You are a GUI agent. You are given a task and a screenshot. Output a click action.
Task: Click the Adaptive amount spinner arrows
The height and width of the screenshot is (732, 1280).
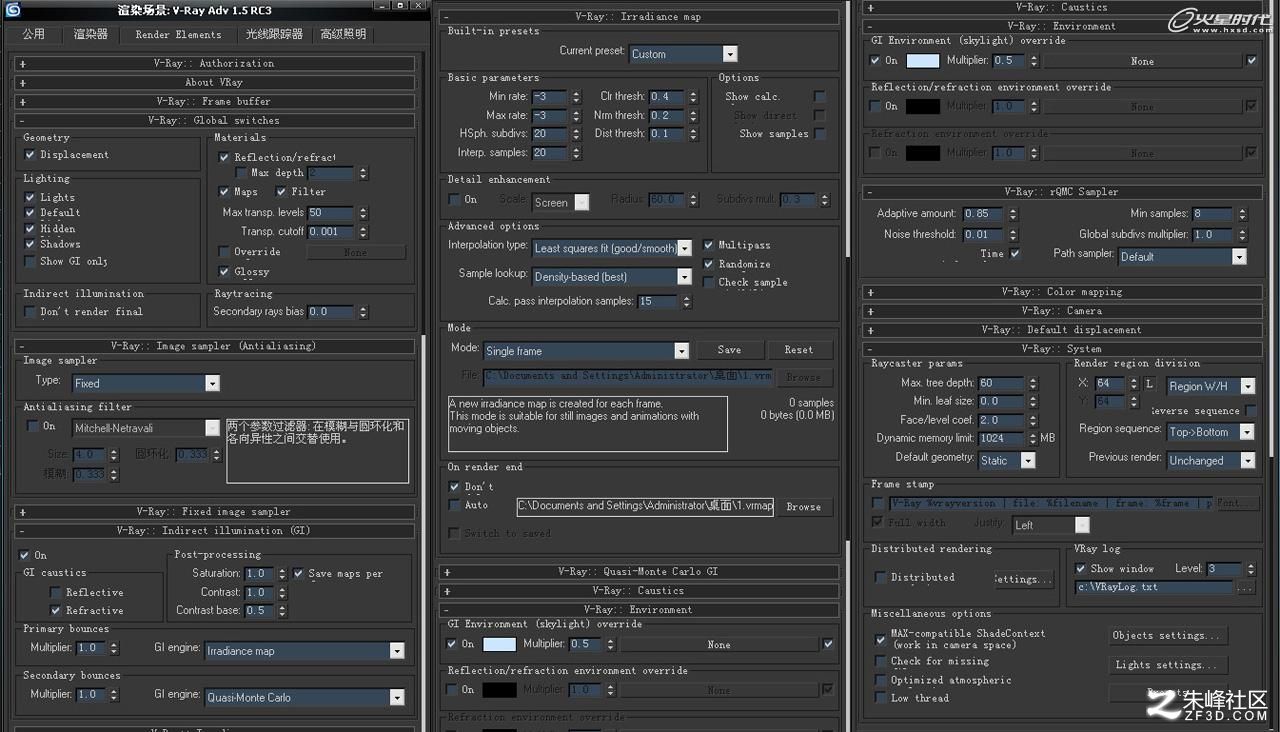tap(1013, 214)
